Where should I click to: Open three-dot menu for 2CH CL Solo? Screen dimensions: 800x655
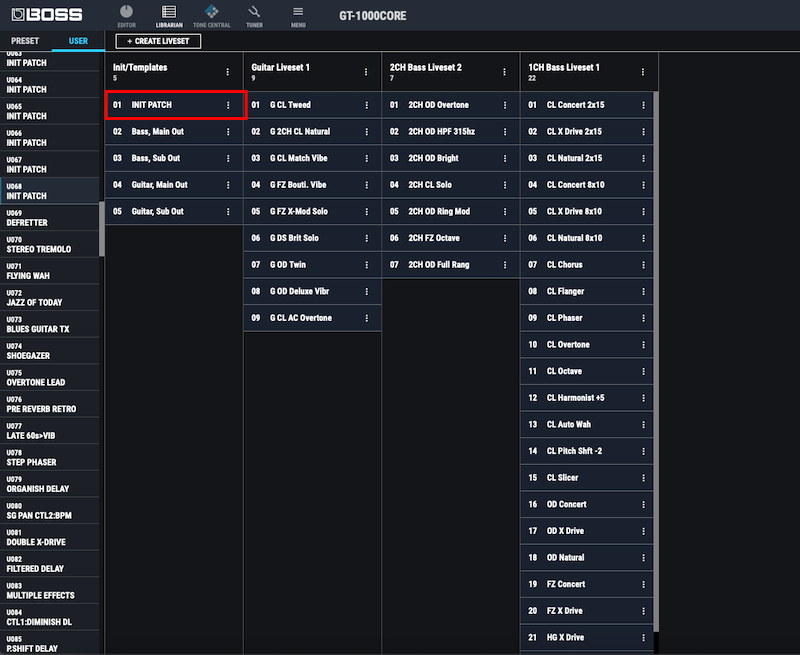click(x=505, y=185)
